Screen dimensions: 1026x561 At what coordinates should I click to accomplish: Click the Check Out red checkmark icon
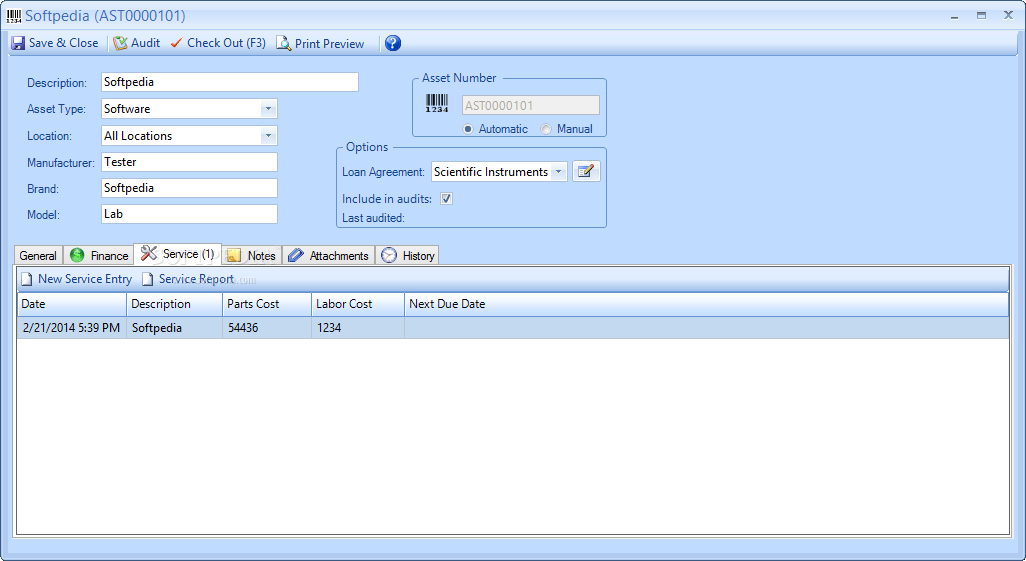pos(176,43)
